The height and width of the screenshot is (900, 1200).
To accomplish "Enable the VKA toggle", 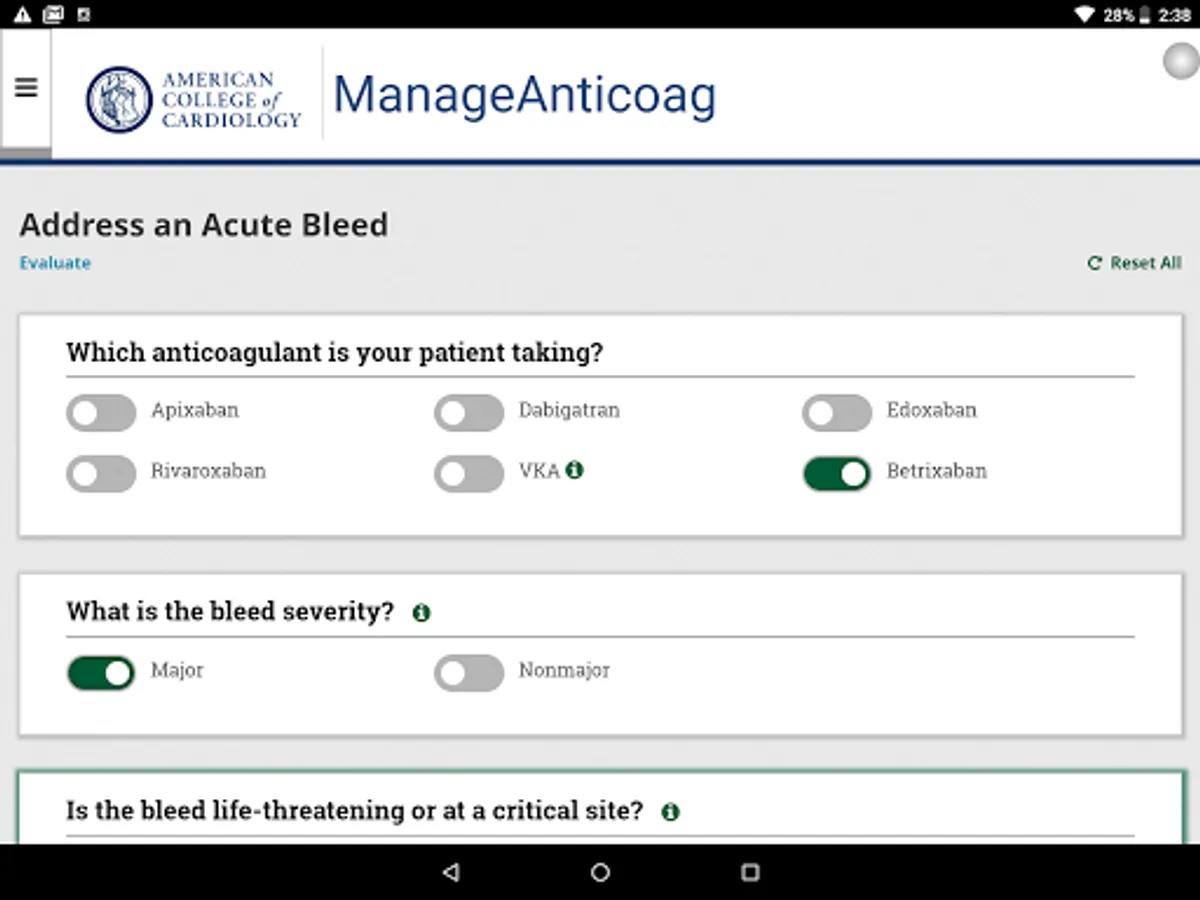I will pos(468,473).
